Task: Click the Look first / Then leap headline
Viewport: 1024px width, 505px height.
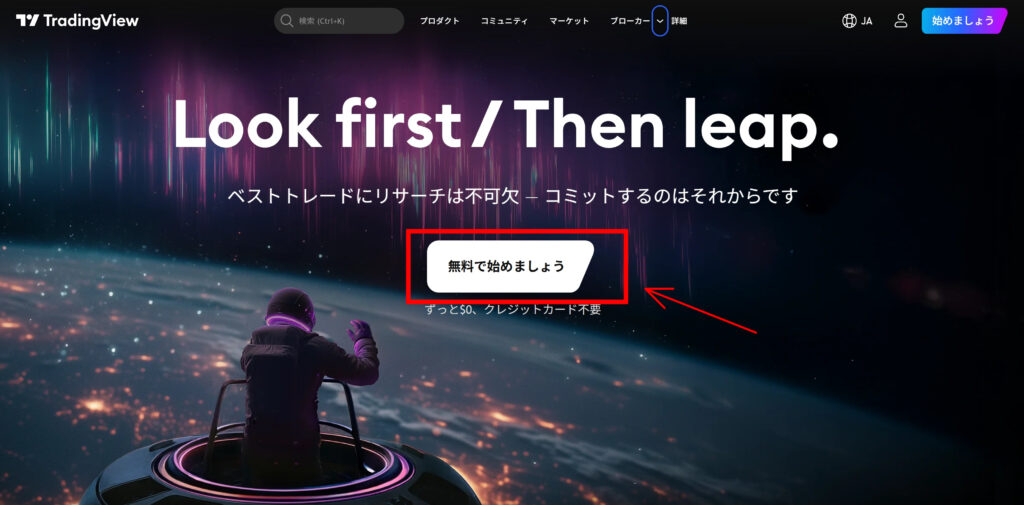Action: (505, 124)
